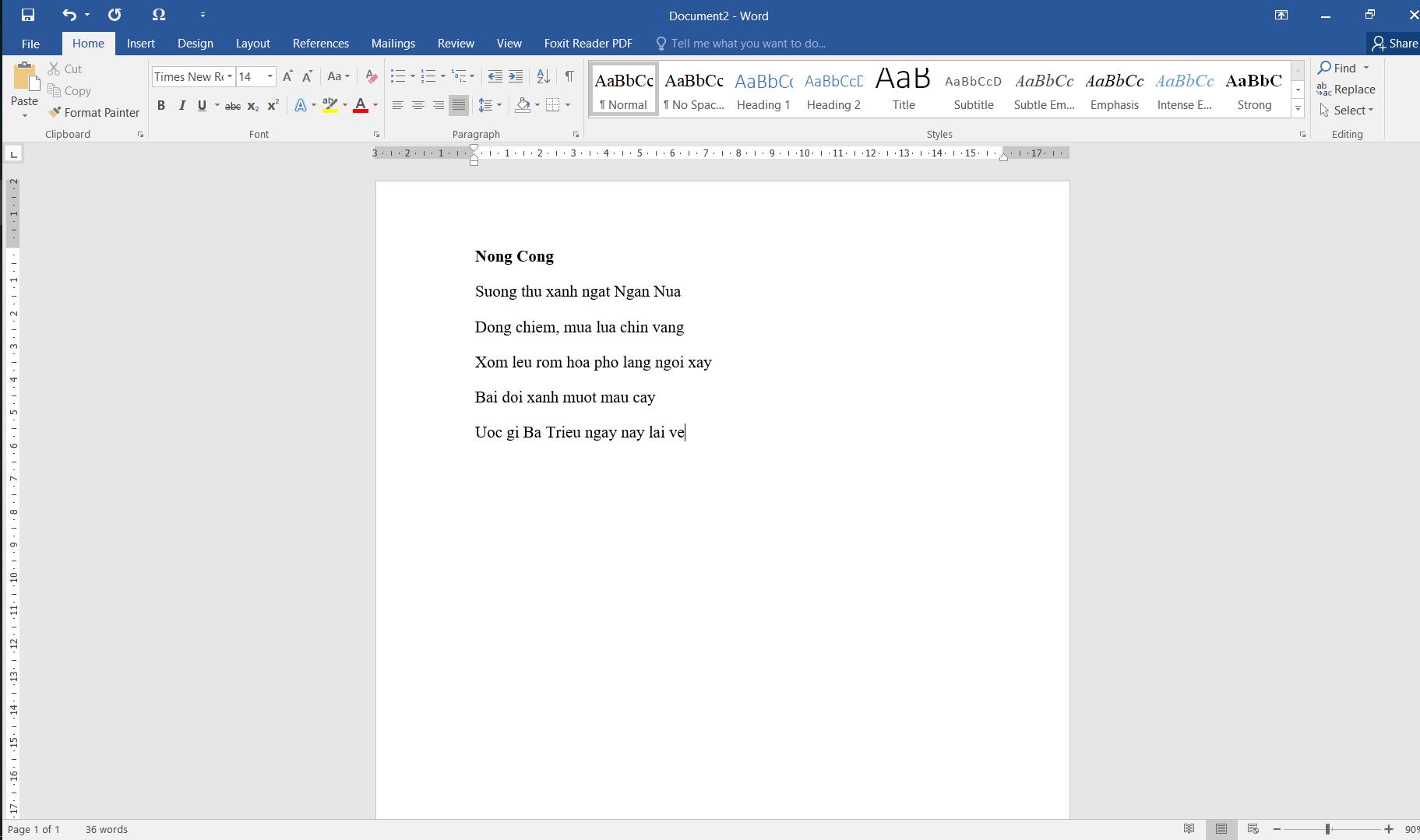Increase font size with grow font icon
This screenshot has height=840, width=1420.
click(x=287, y=76)
